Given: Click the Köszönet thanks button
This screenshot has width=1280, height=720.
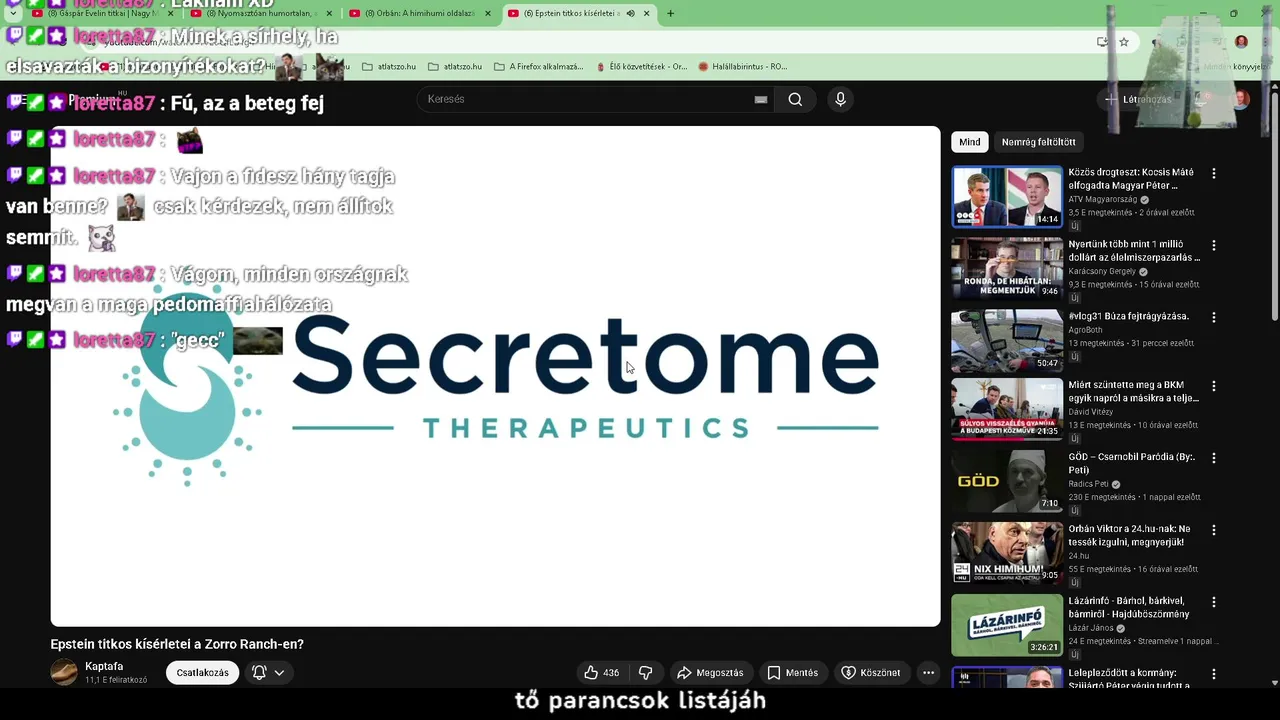Looking at the screenshot, I should click(x=871, y=673).
